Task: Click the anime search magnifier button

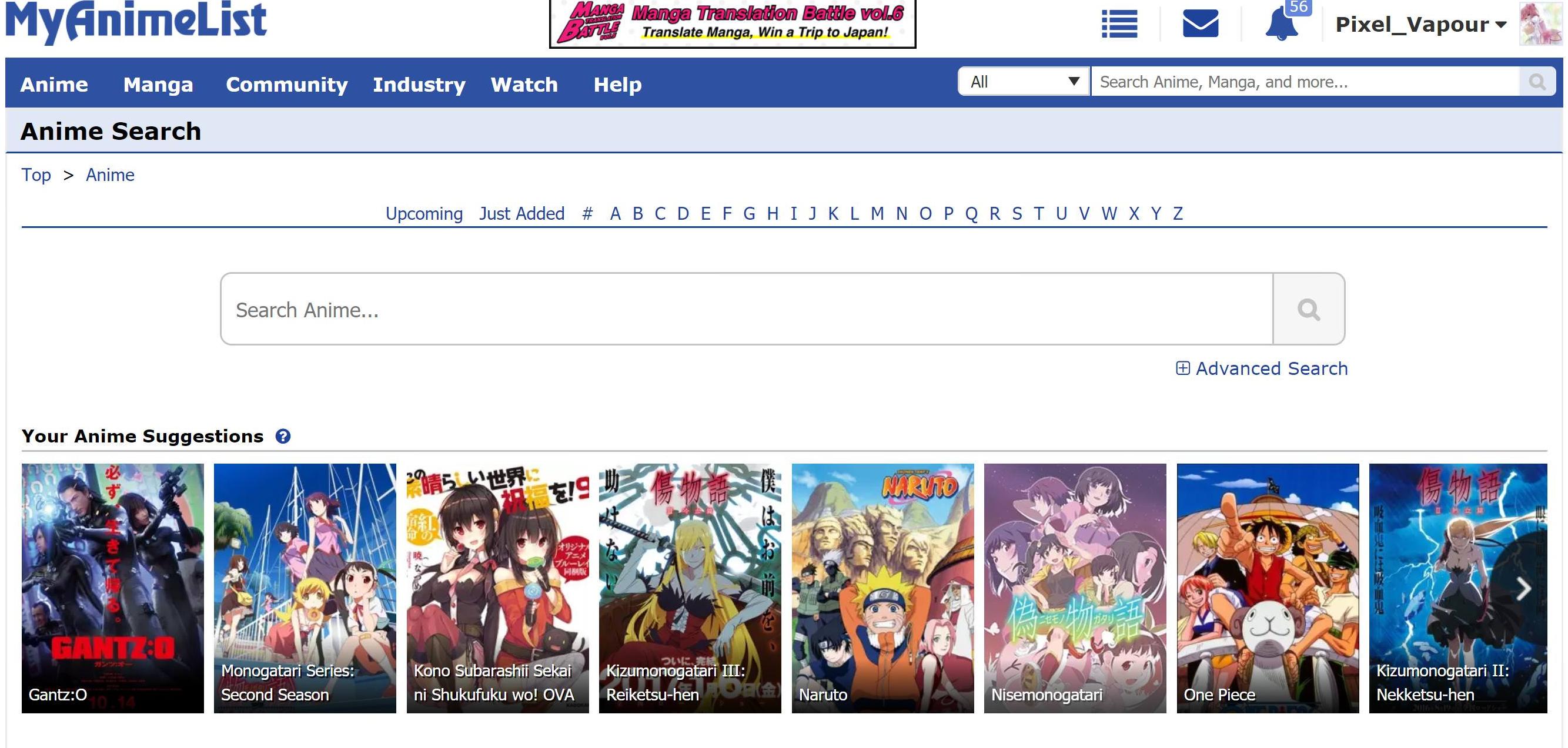Action: coord(1308,309)
